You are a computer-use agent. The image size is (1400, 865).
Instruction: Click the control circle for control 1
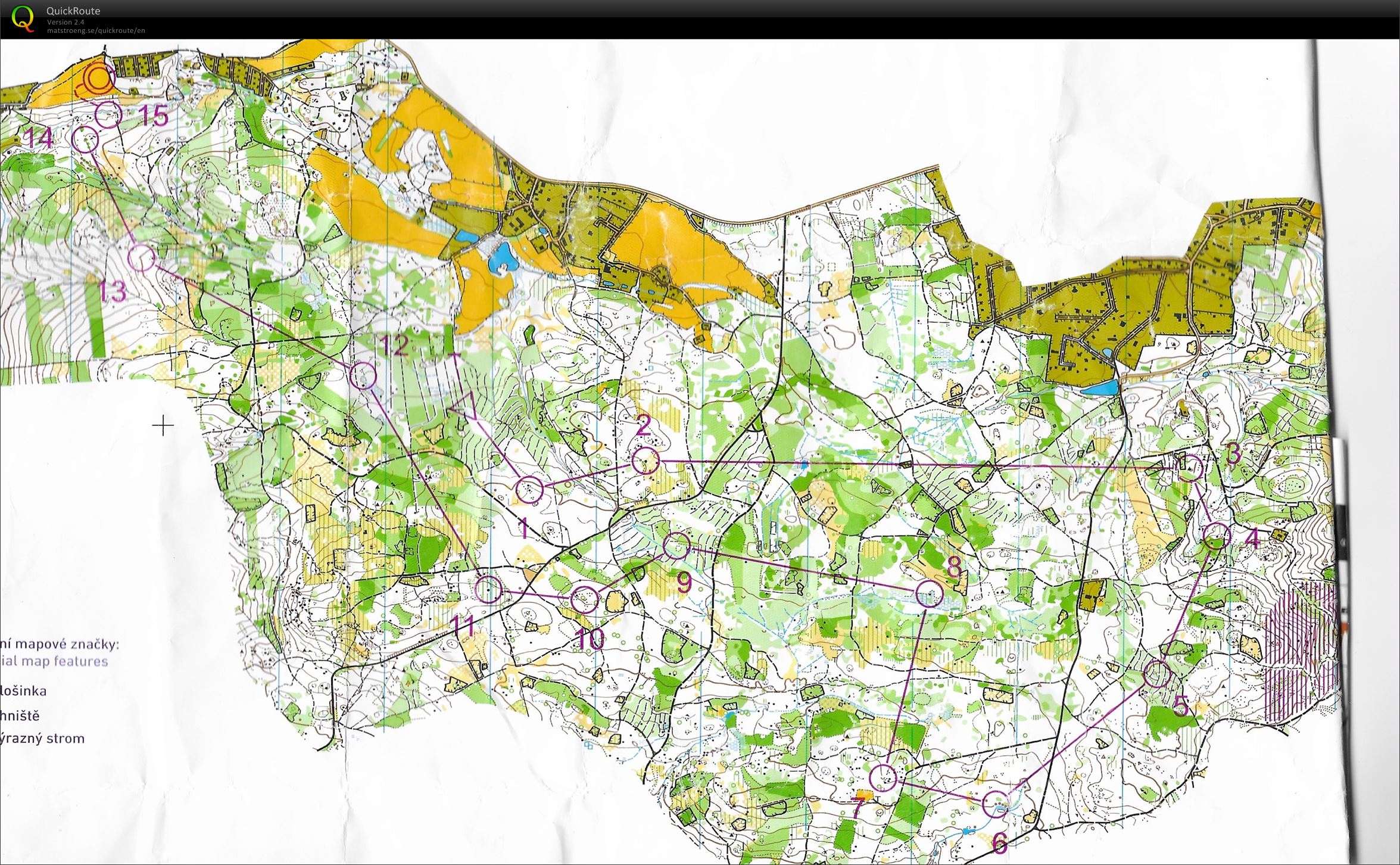coord(529,490)
